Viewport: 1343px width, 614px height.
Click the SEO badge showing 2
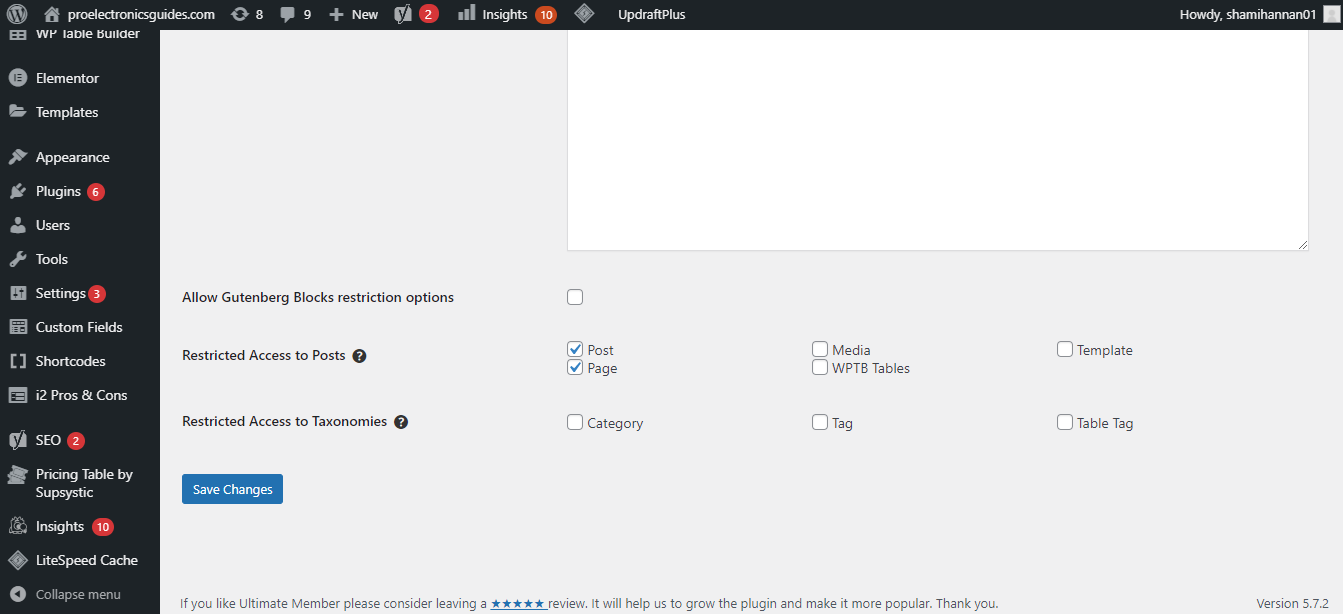tap(76, 441)
